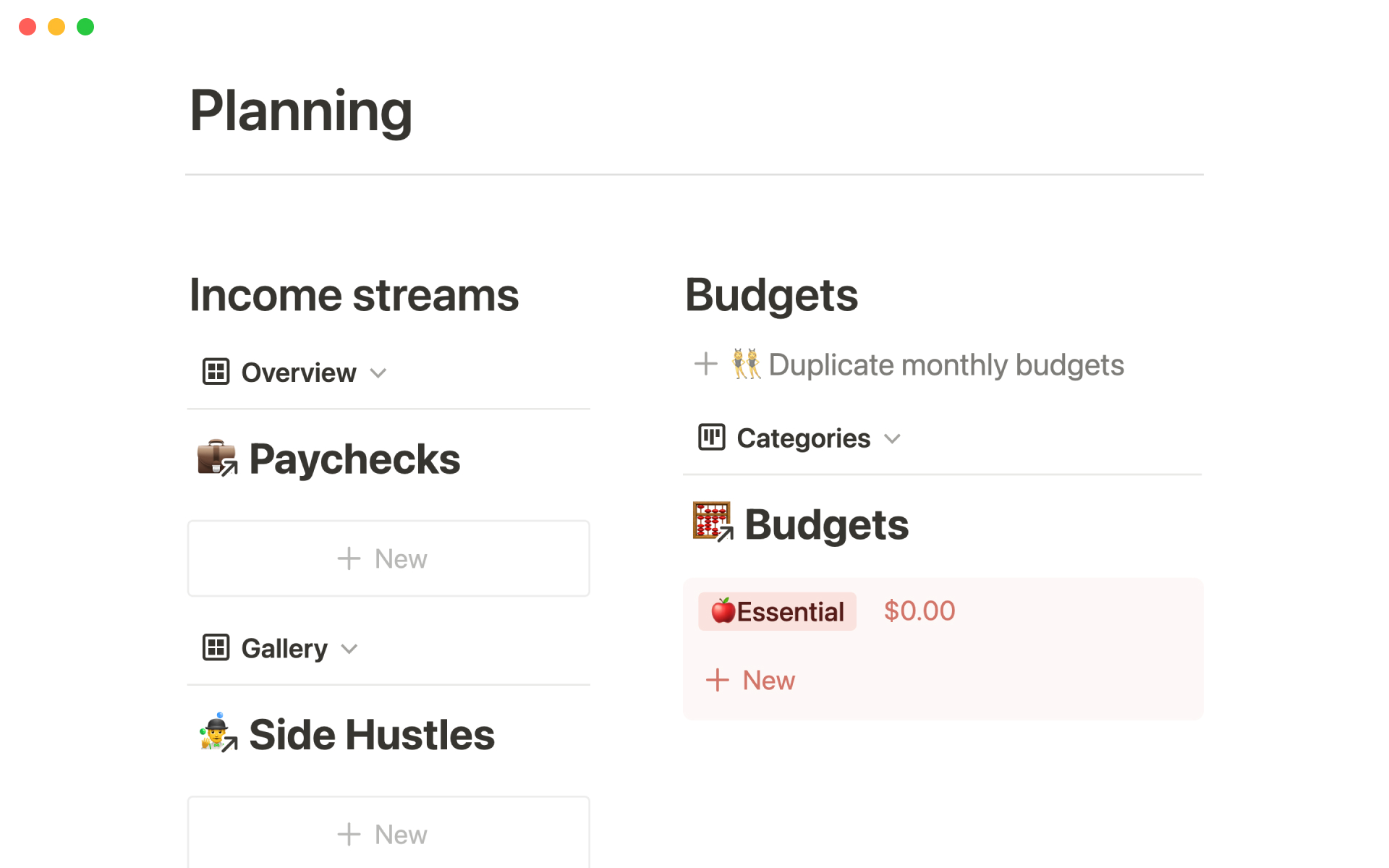This screenshot has height=868, width=1389.
Task: Click the Overview gallery view icon
Action: click(x=216, y=372)
